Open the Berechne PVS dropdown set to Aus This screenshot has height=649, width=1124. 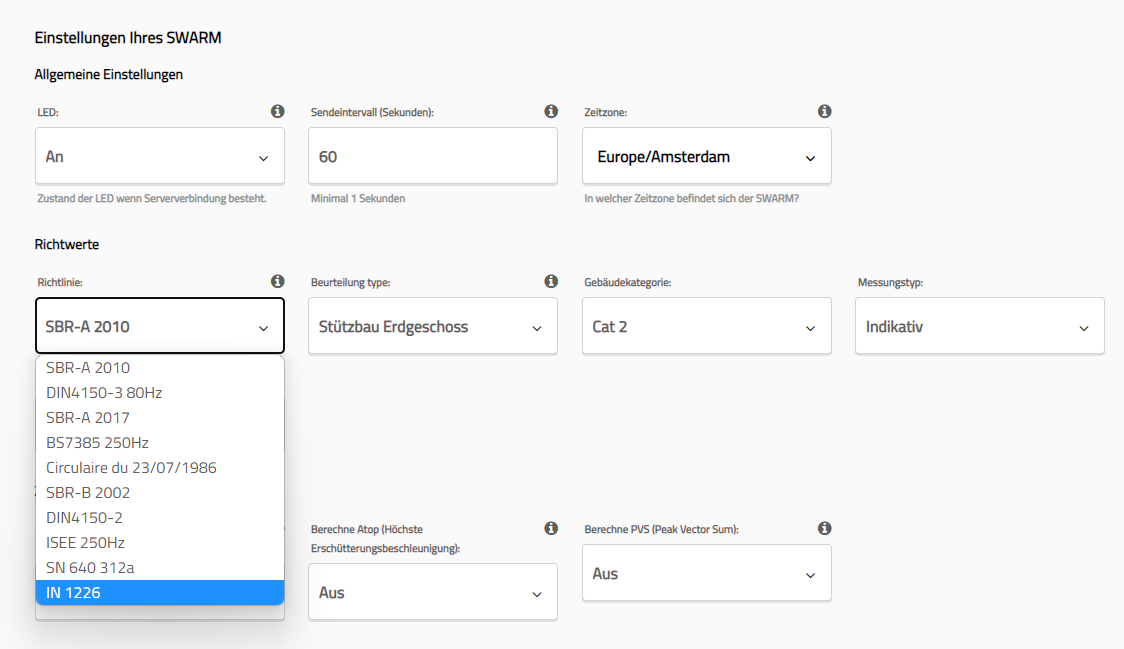pyautogui.click(x=706, y=574)
